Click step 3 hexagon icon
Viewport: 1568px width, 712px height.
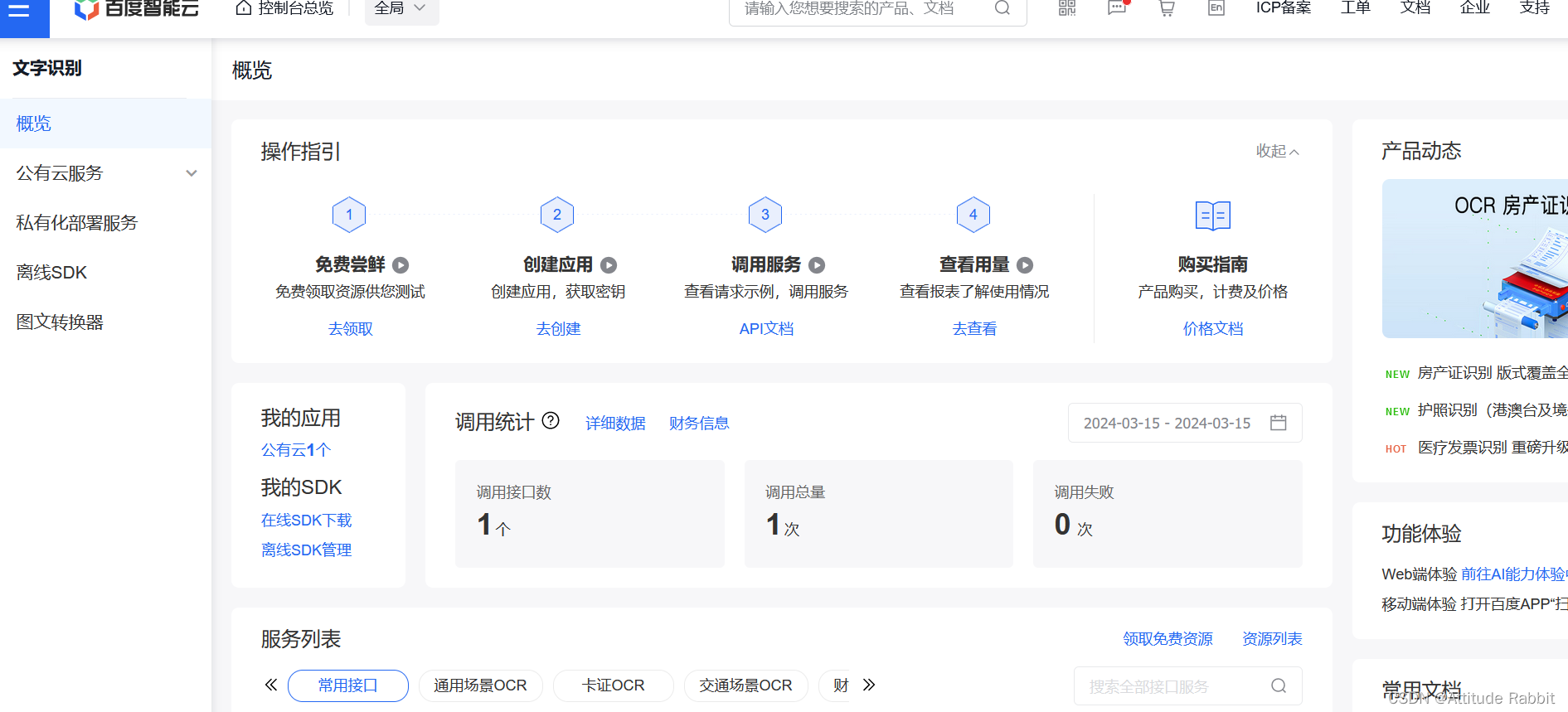pyautogui.click(x=765, y=215)
